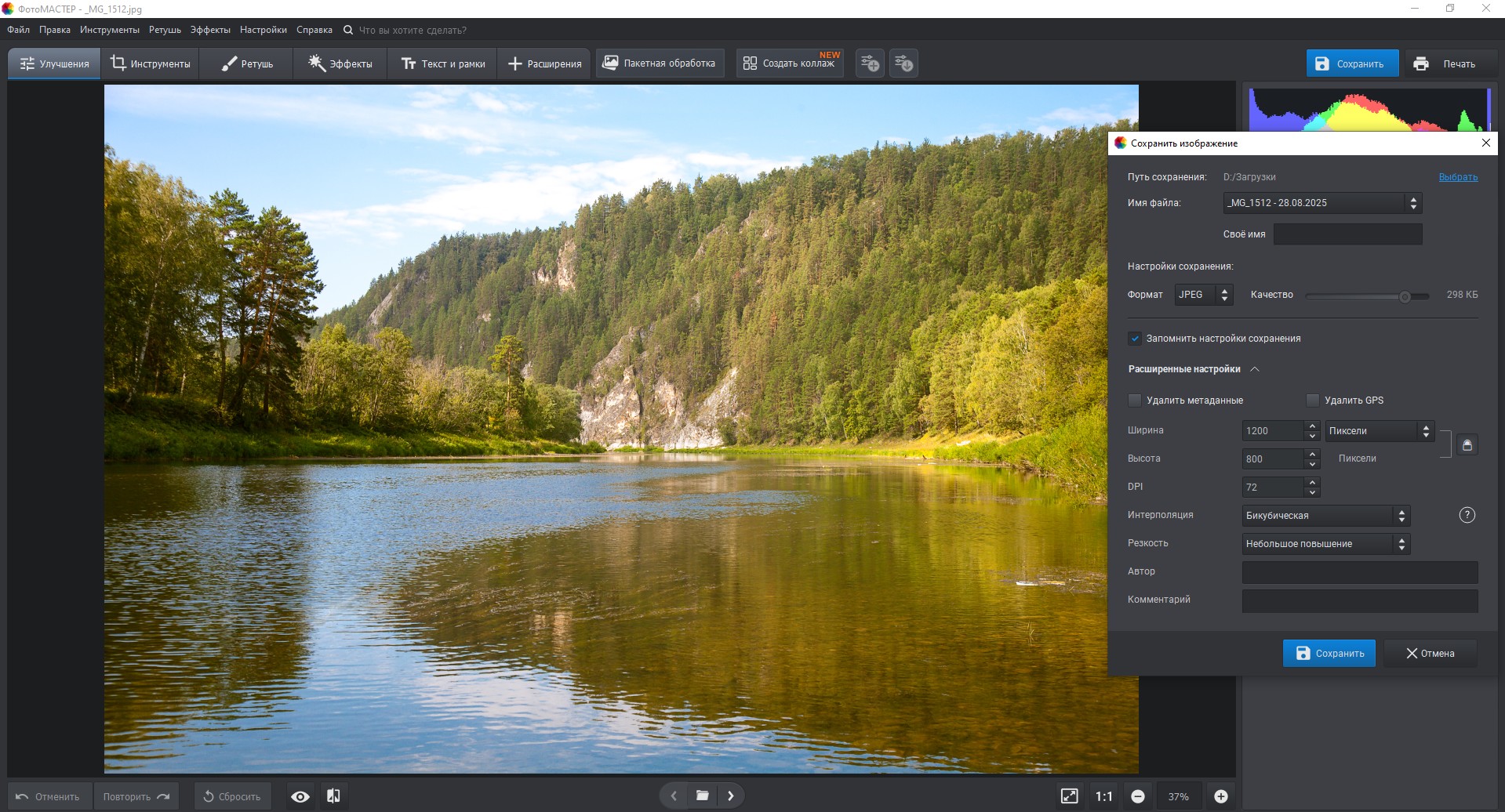Viewport: 1505px width, 812px height.
Task: Toggle the eye preview original icon
Action: (300, 796)
